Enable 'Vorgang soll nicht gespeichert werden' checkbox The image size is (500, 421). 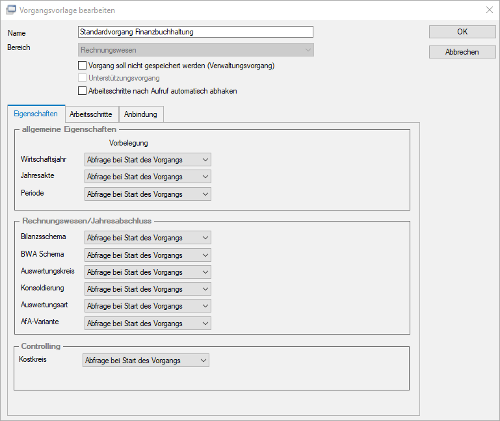click(82, 65)
